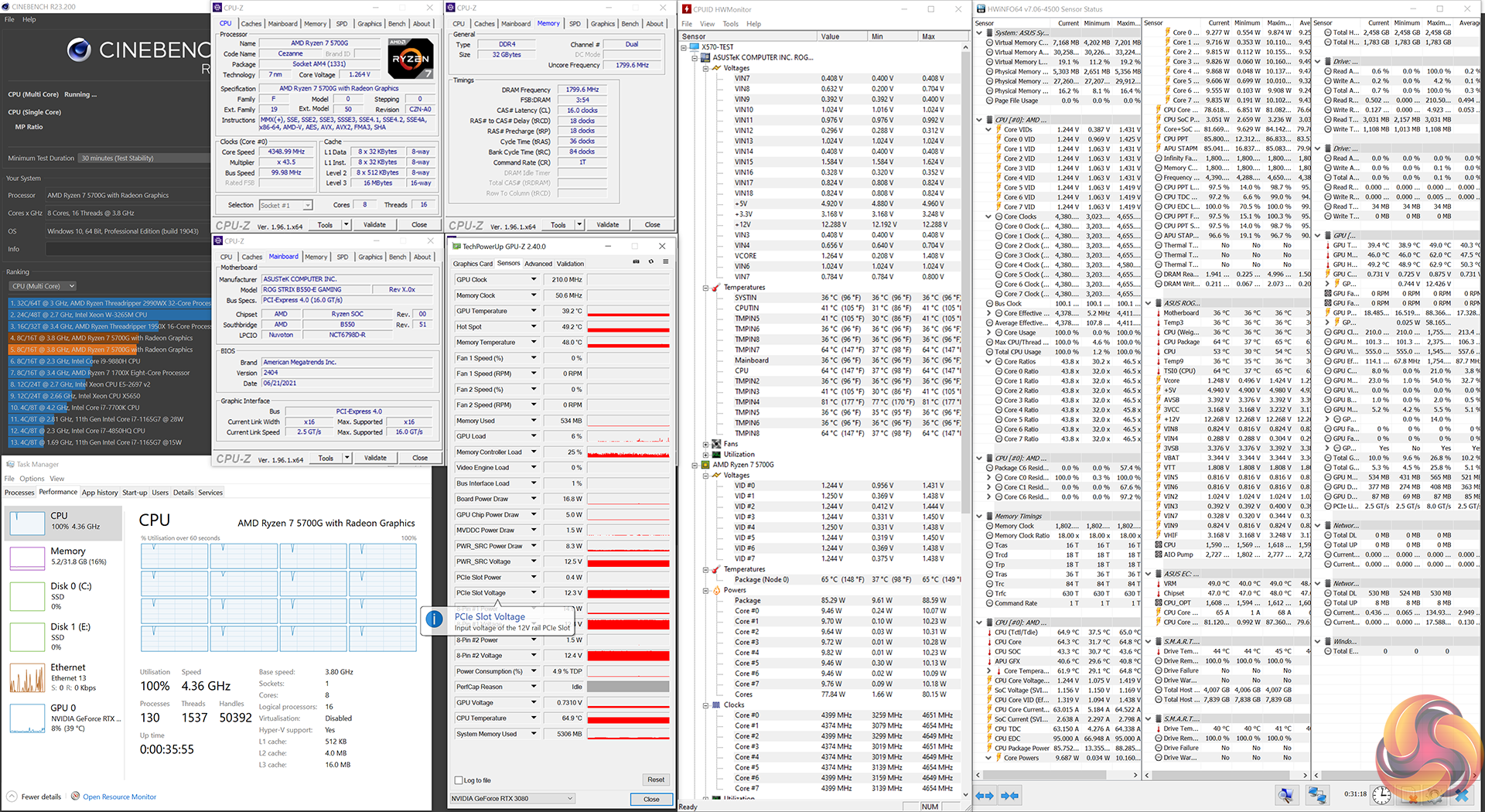This screenshot has width=1485, height=812.
Task: Click HWiNFO collapse columns arrows icon
Action: [1009, 795]
